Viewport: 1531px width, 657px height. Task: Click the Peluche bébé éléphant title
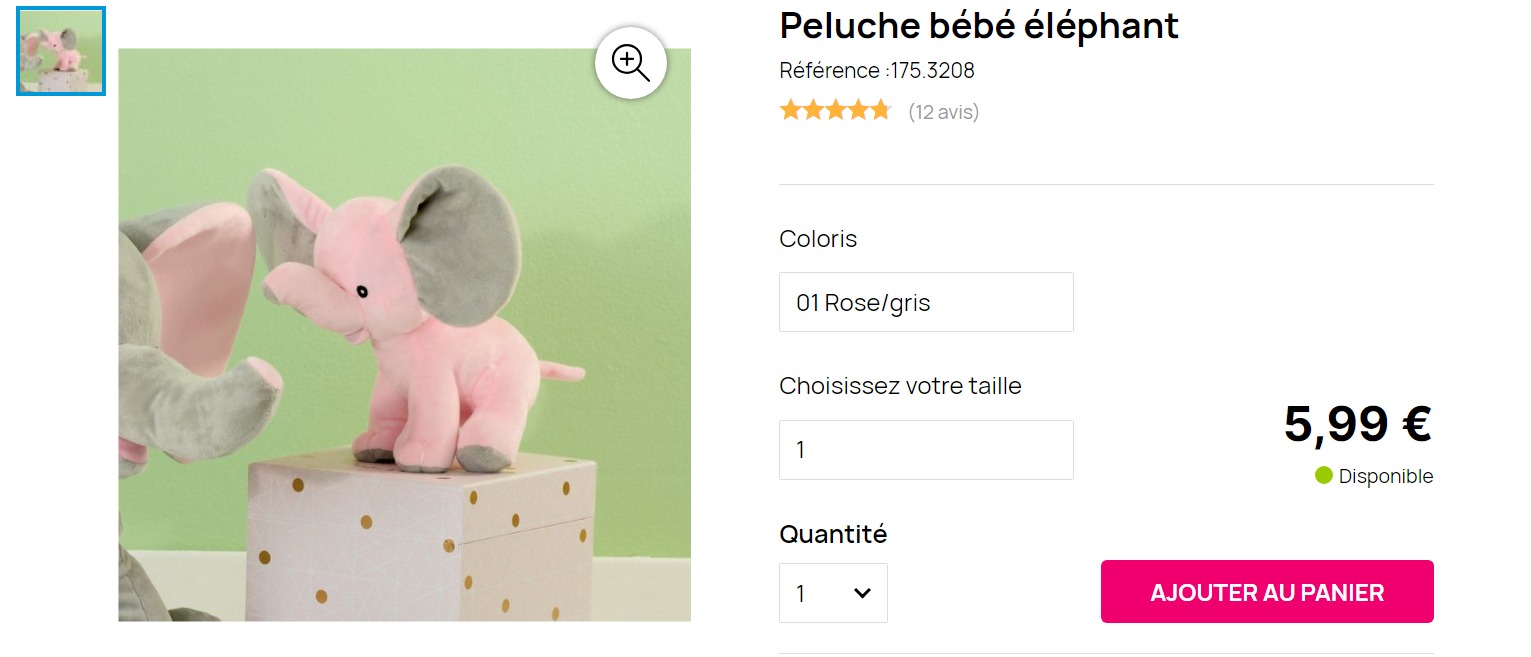click(979, 26)
